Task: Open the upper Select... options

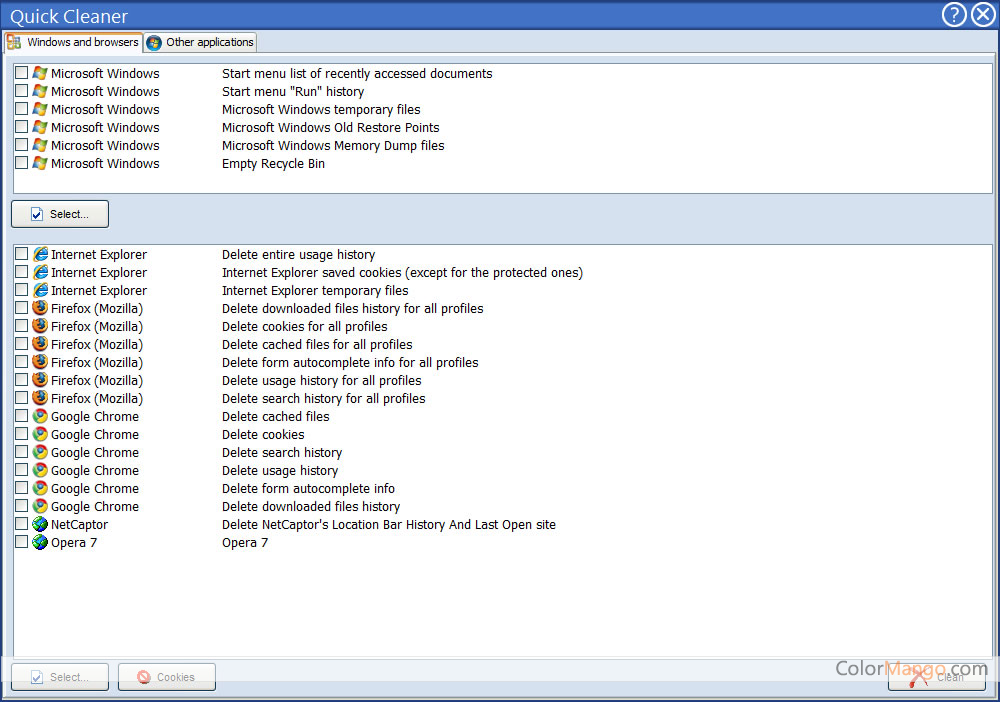Action: [59, 213]
